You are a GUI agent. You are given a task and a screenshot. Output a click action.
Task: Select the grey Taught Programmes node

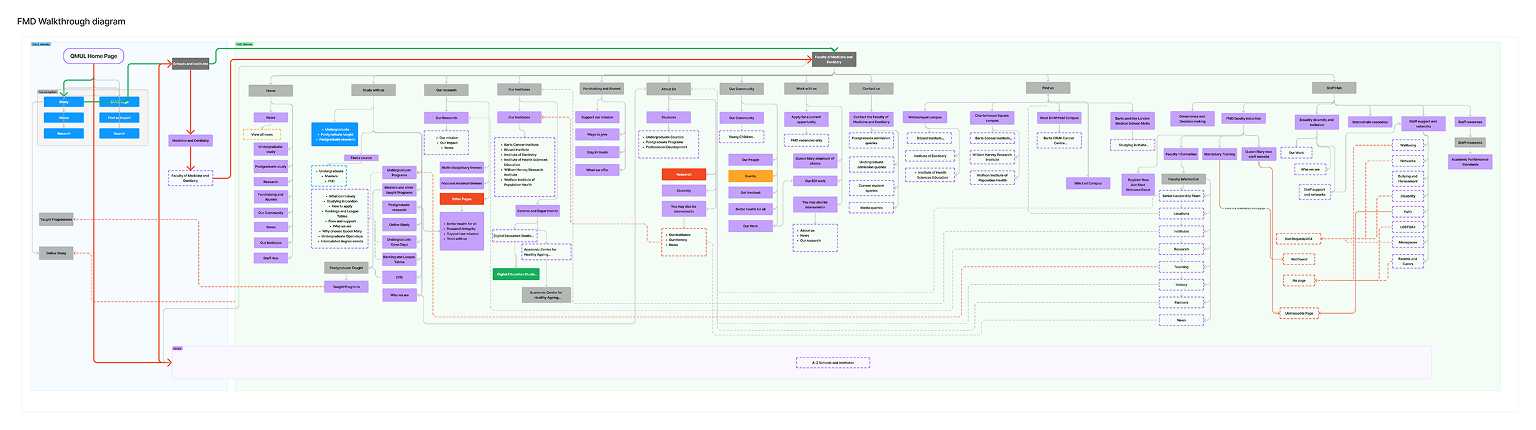click(x=55, y=218)
